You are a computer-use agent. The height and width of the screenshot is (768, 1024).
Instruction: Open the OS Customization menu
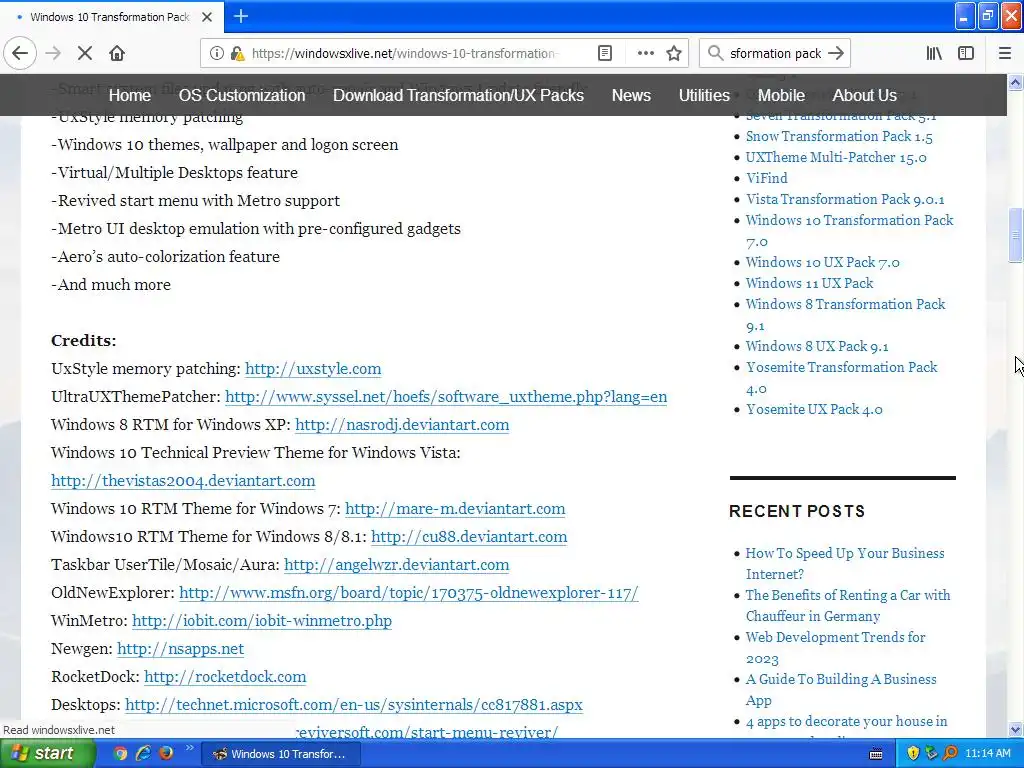(242, 95)
